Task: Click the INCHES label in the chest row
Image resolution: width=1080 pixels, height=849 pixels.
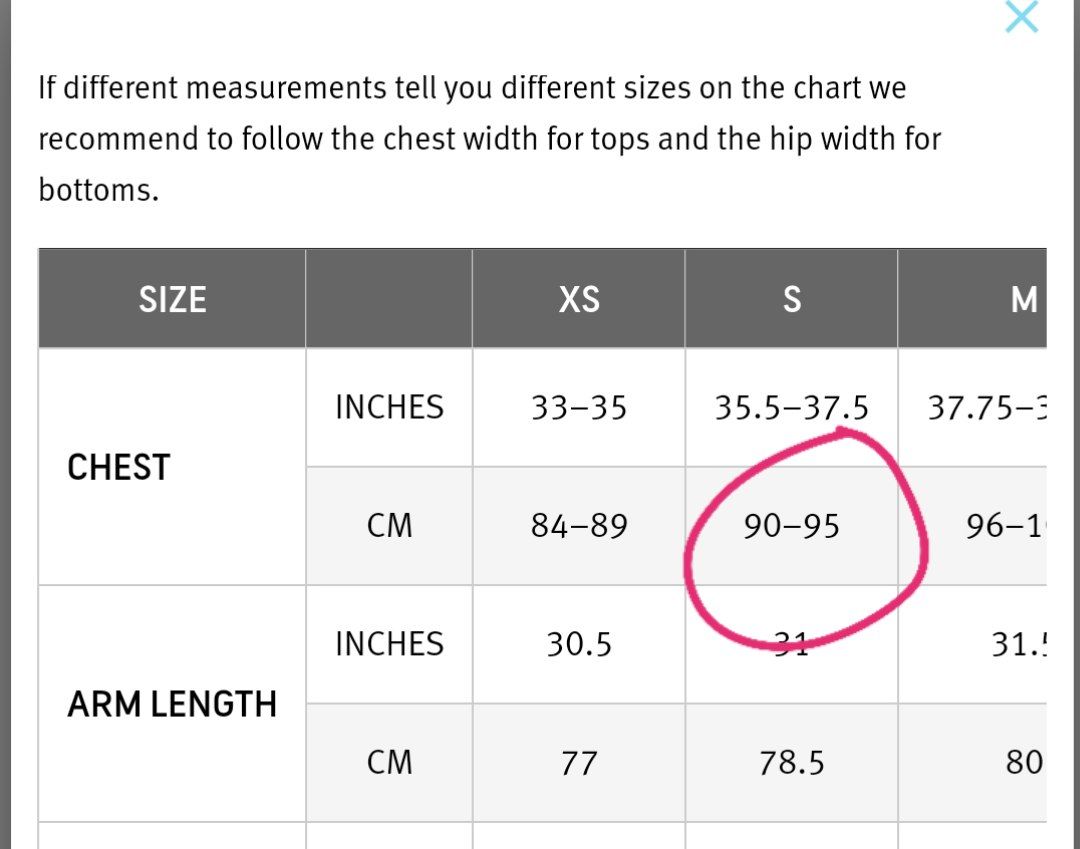Action: [389, 407]
